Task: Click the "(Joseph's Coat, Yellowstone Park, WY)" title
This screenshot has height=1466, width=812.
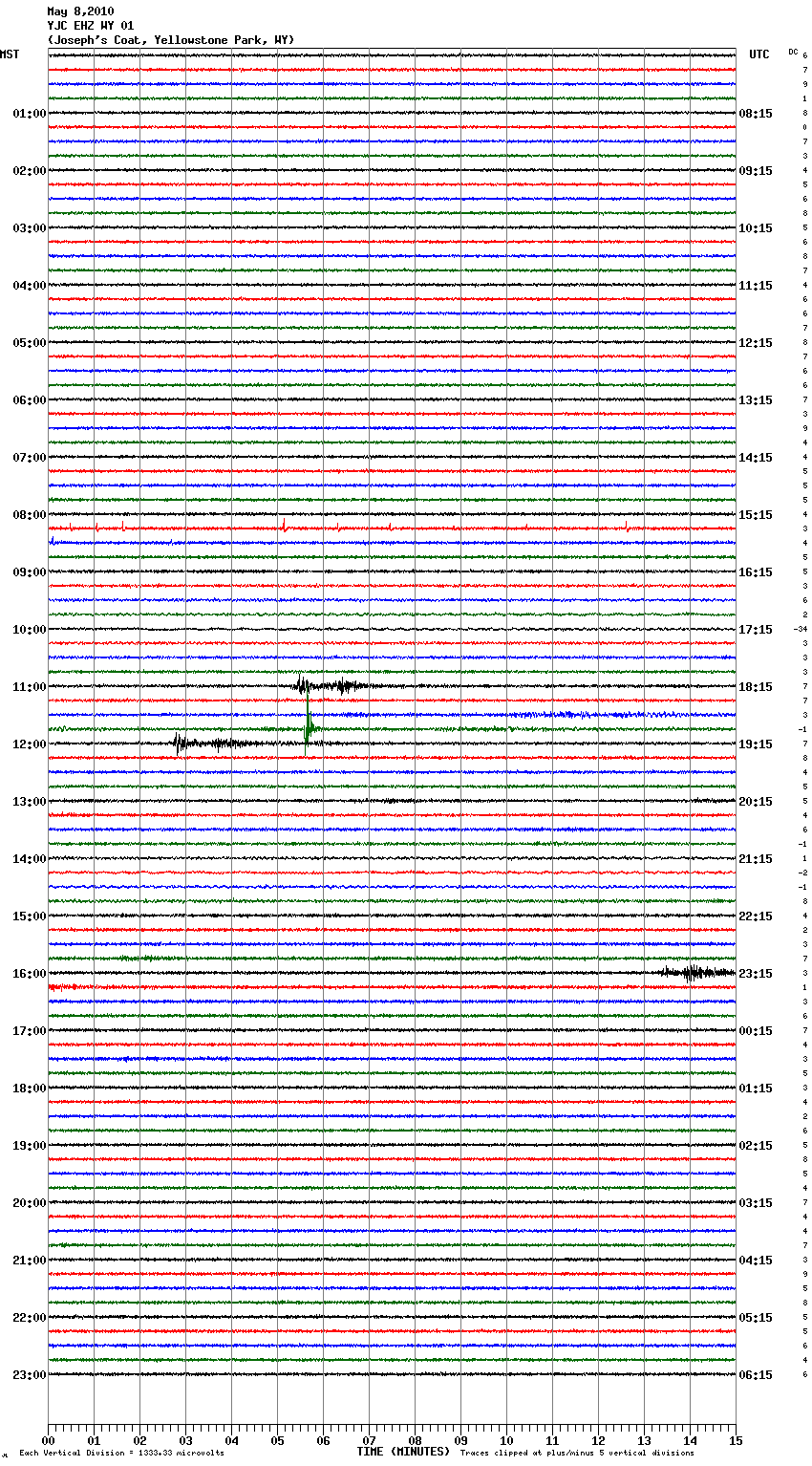Action: tap(171, 40)
